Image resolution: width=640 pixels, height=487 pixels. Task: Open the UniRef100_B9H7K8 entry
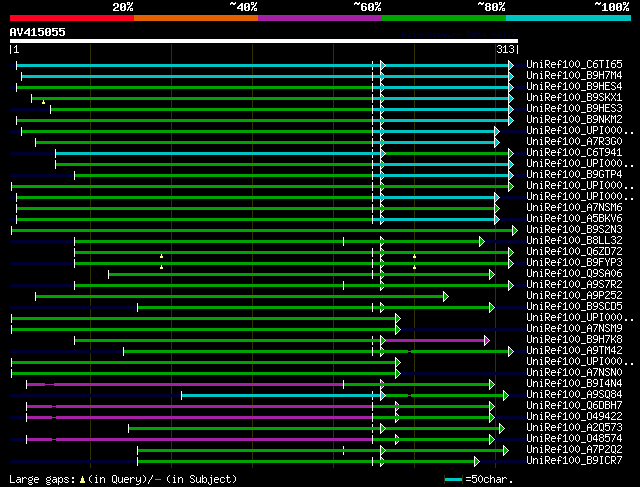(x=574, y=340)
